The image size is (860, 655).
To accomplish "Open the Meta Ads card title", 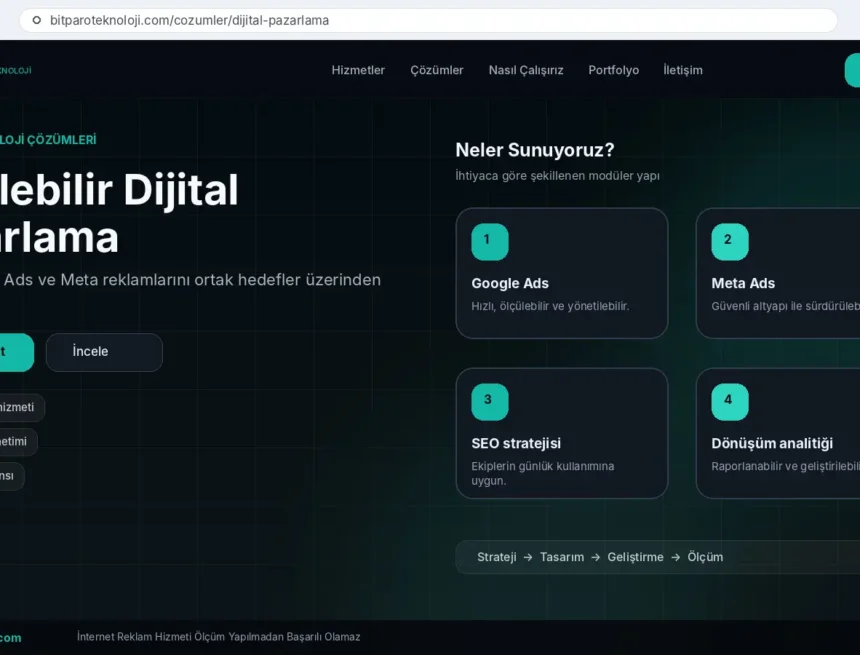I will pos(743,284).
